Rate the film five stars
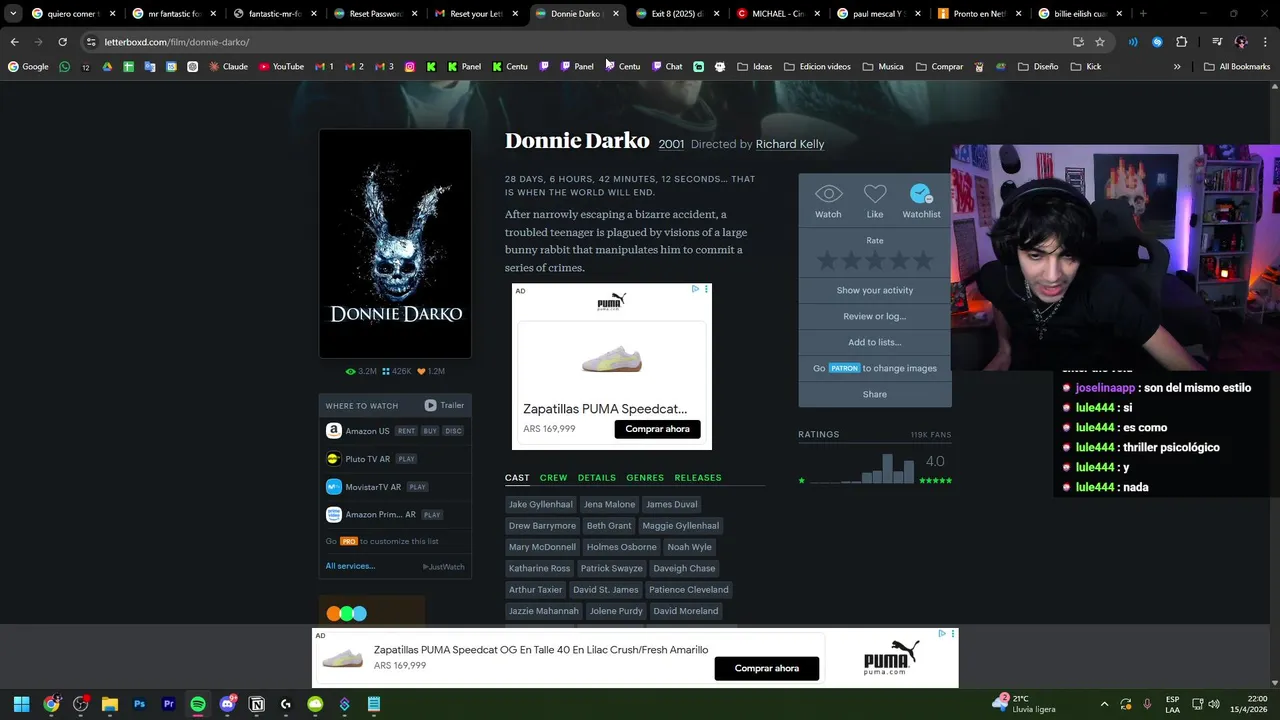The image size is (1280, 720). (x=922, y=261)
